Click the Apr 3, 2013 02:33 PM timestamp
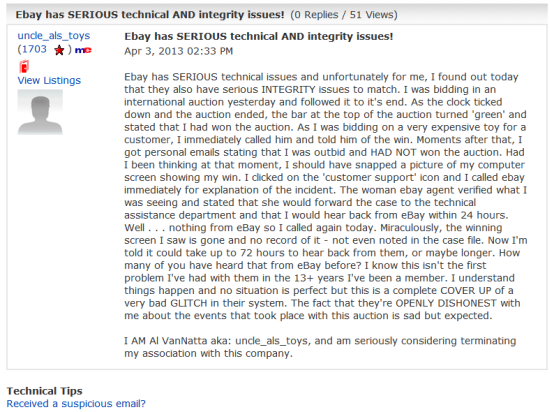The height and width of the screenshot is (412, 550). tap(179, 51)
